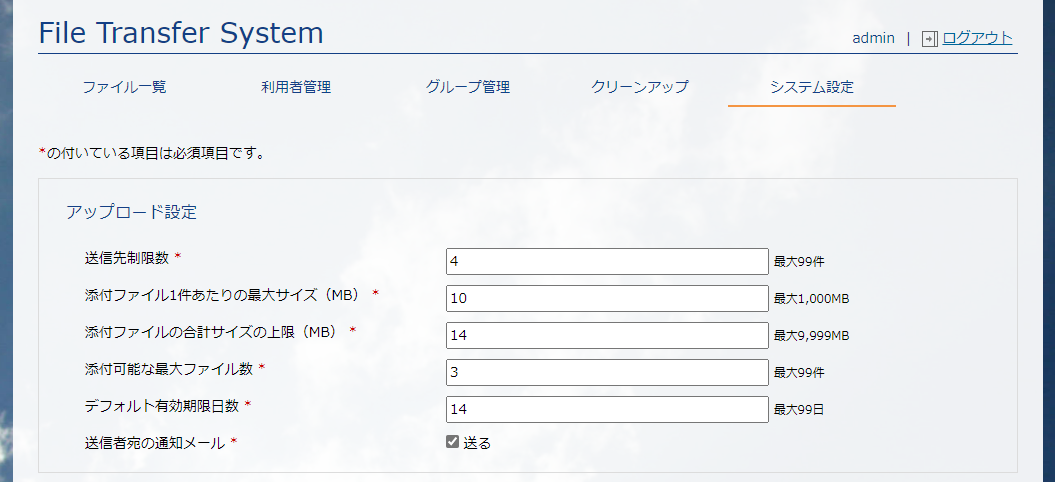The height and width of the screenshot is (482, 1055).
Task: Focus the 送信先制限数 input showing 4
Action: click(607, 261)
